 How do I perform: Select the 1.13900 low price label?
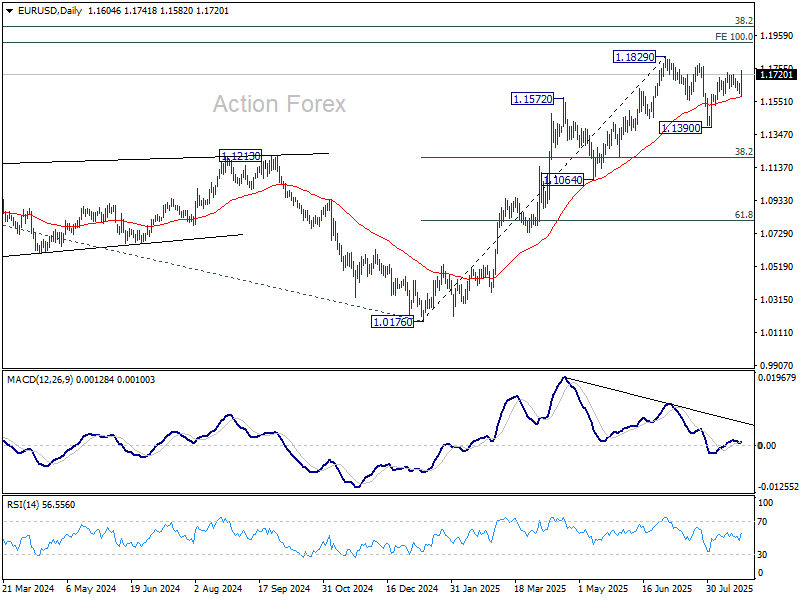682,128
